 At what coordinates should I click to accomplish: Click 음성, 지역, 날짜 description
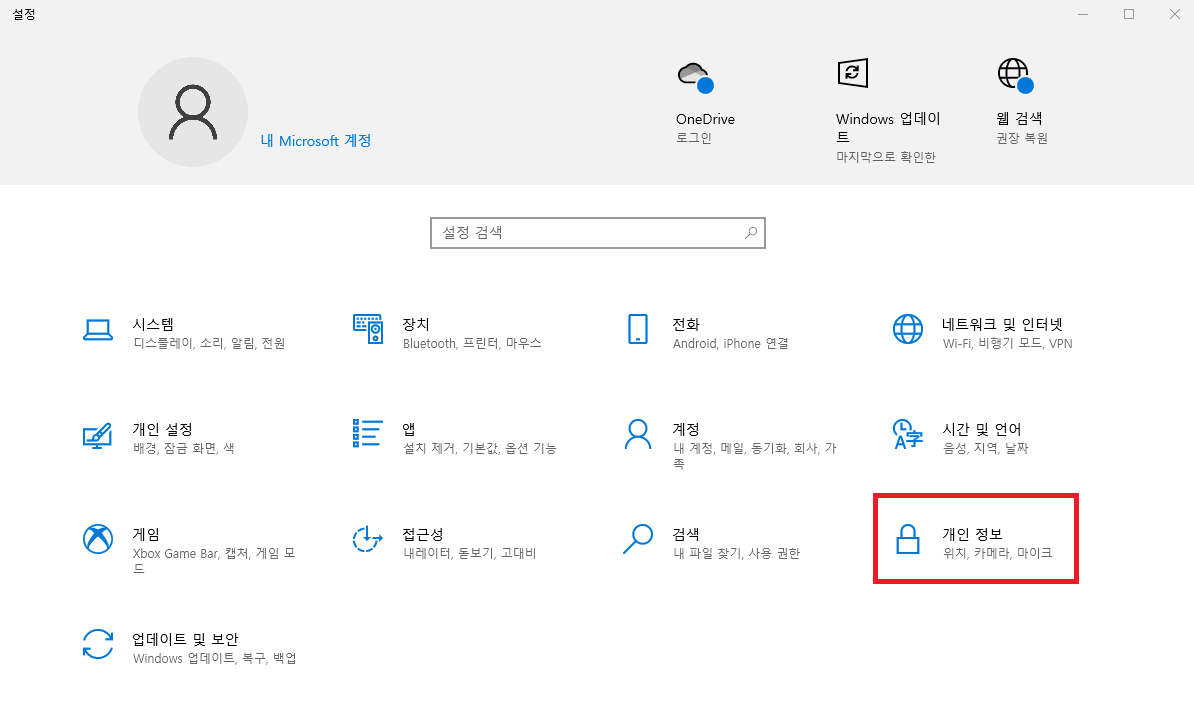[985, 448]
